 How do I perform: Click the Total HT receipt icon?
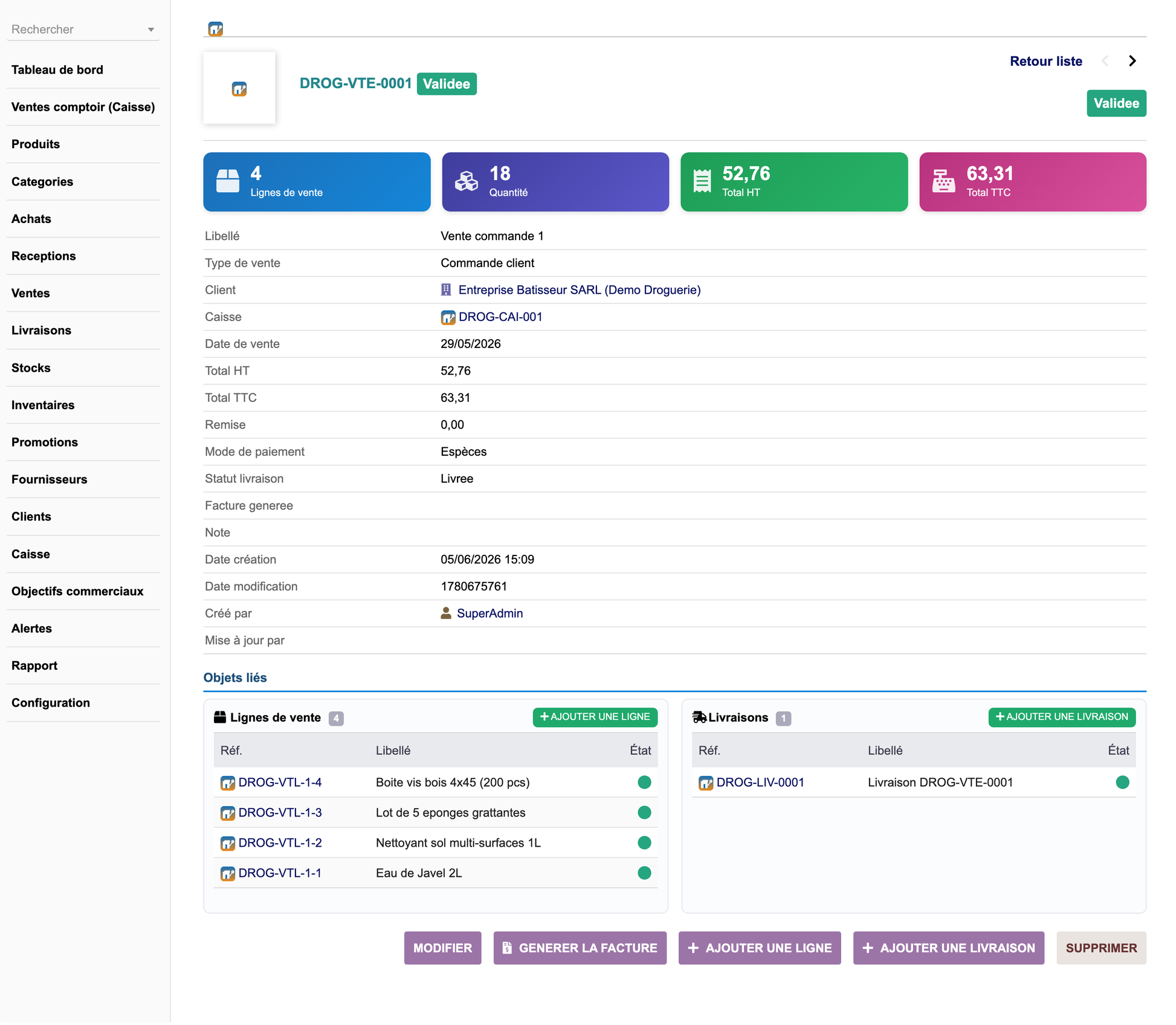click(702, 181)
